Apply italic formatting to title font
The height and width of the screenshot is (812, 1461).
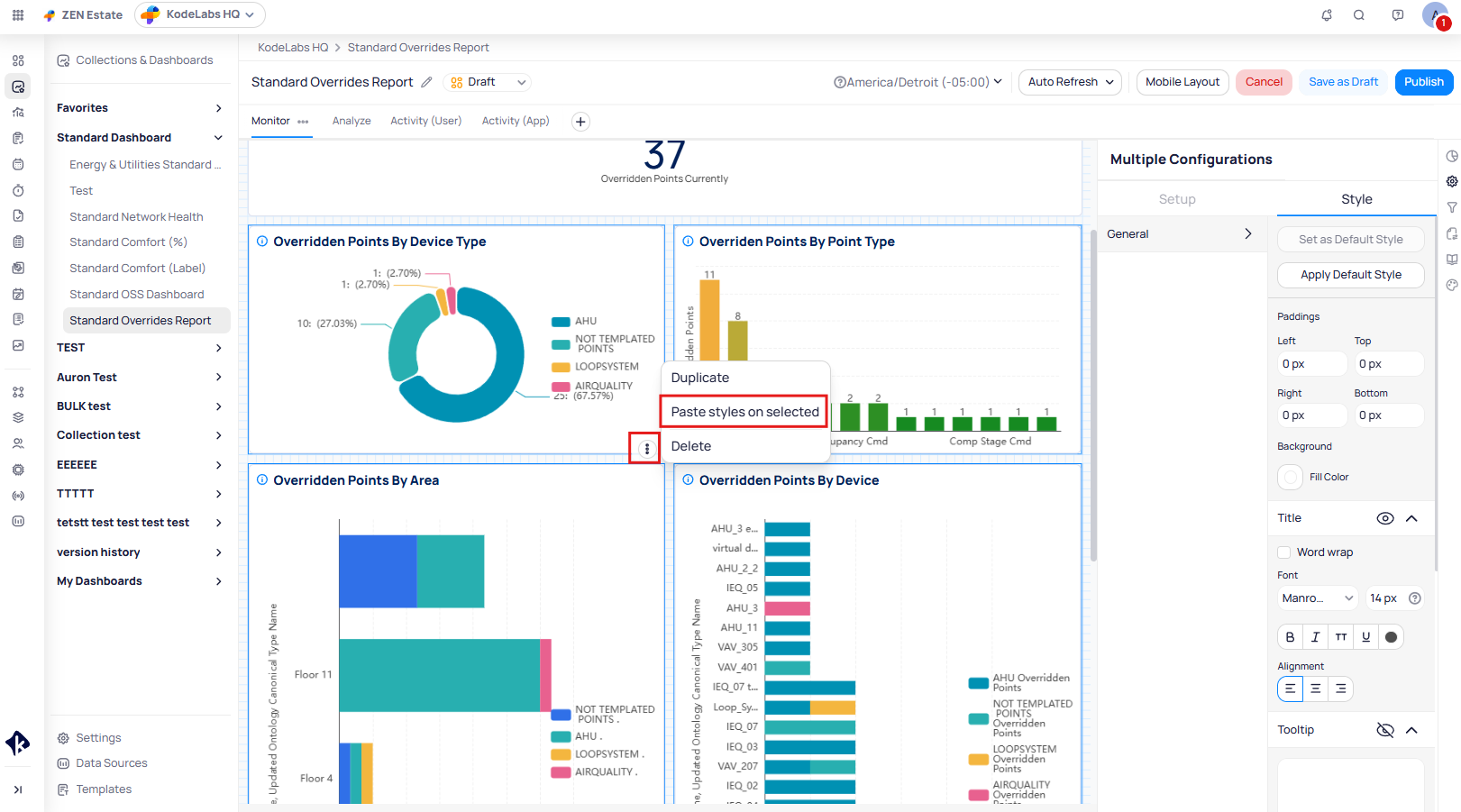(1315, 637)
